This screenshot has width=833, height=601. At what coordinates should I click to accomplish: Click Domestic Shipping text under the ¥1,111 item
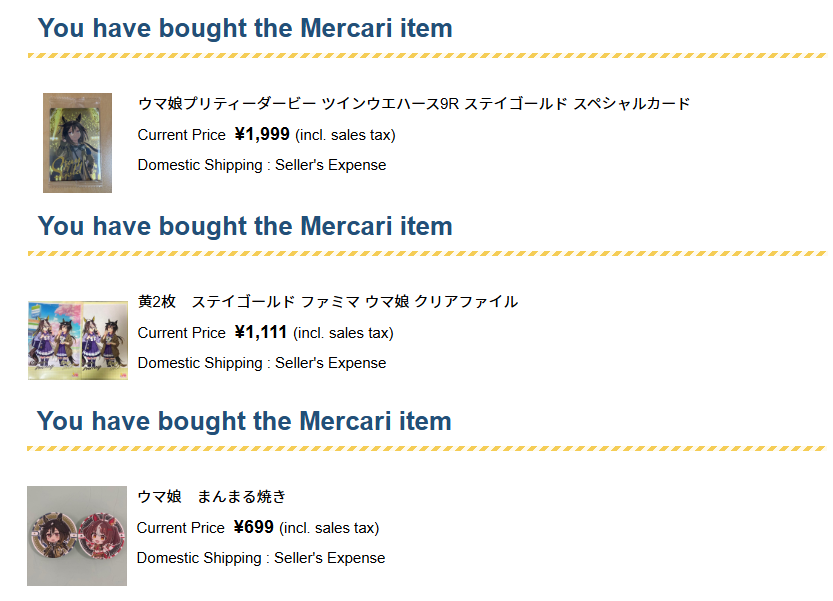pyautogui.click(x=262, y=363)
